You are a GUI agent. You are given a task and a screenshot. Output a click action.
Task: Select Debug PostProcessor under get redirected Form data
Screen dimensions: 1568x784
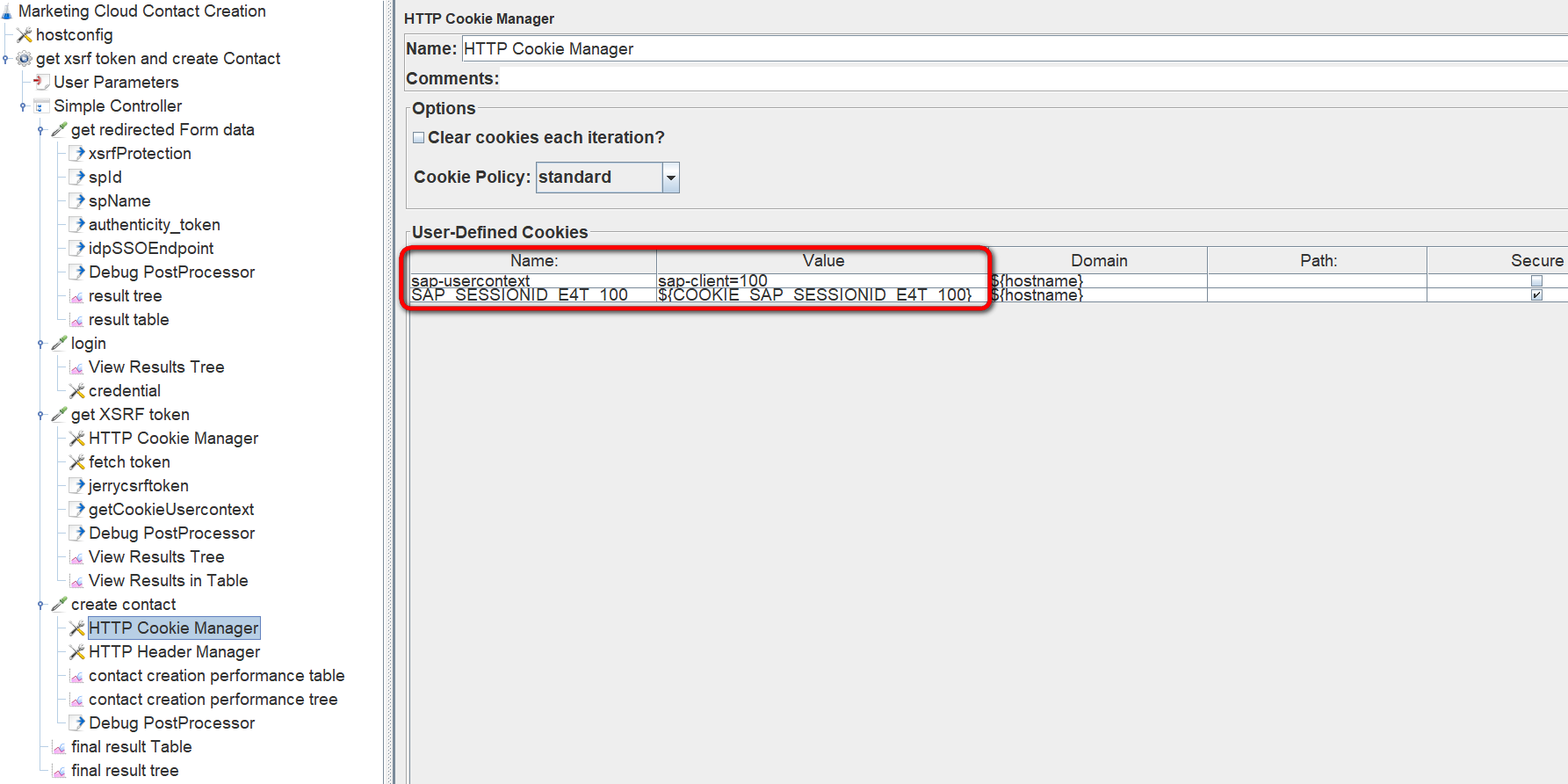tap(171, 272)
